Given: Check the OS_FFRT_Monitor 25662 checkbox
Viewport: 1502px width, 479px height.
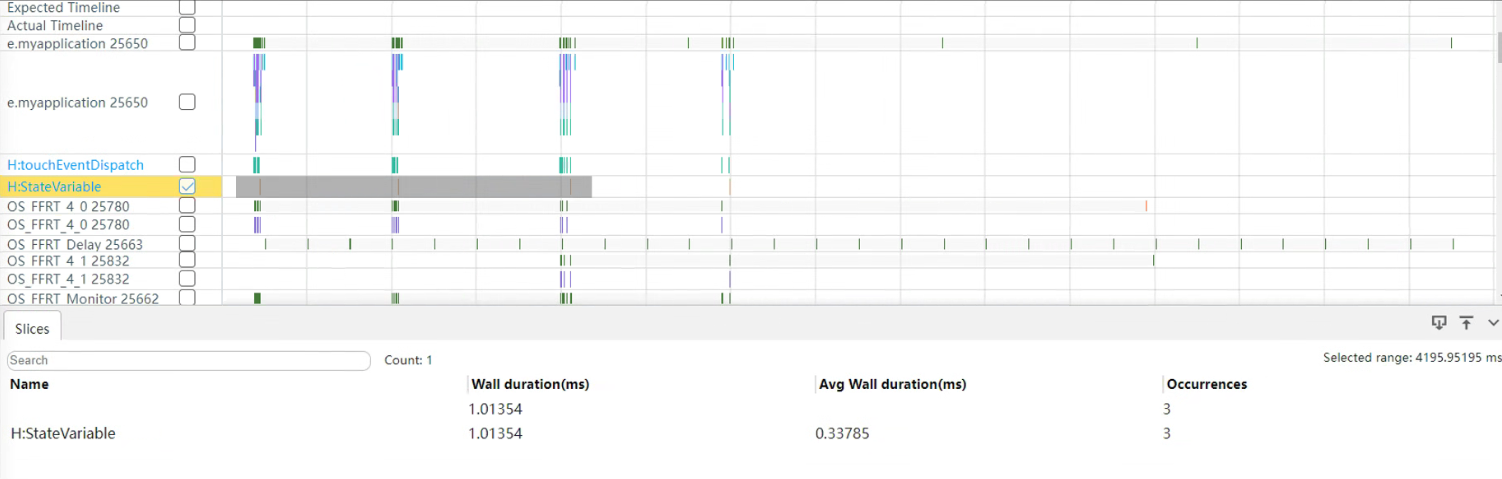Looking at the screenshot, I should point(187,297).
